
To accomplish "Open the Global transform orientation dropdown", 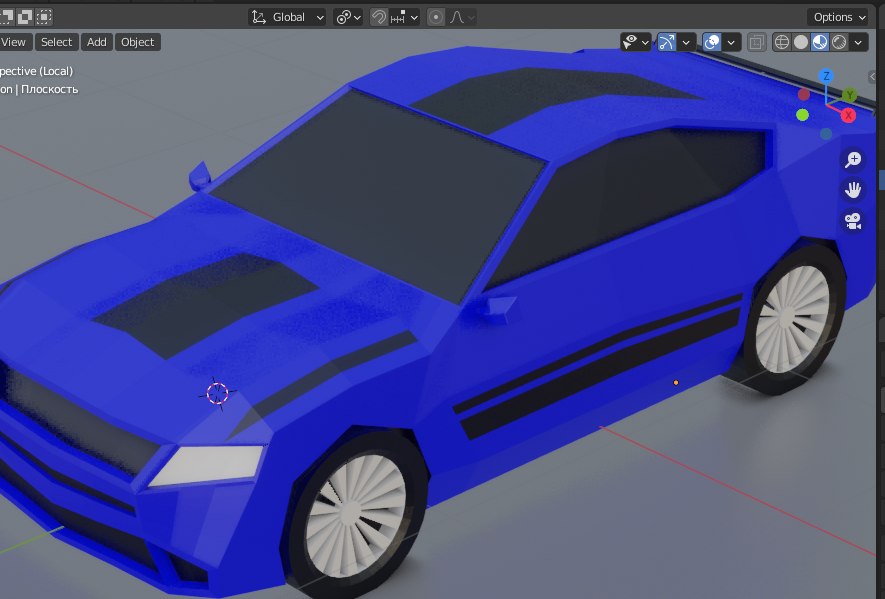I will (287, 18).
